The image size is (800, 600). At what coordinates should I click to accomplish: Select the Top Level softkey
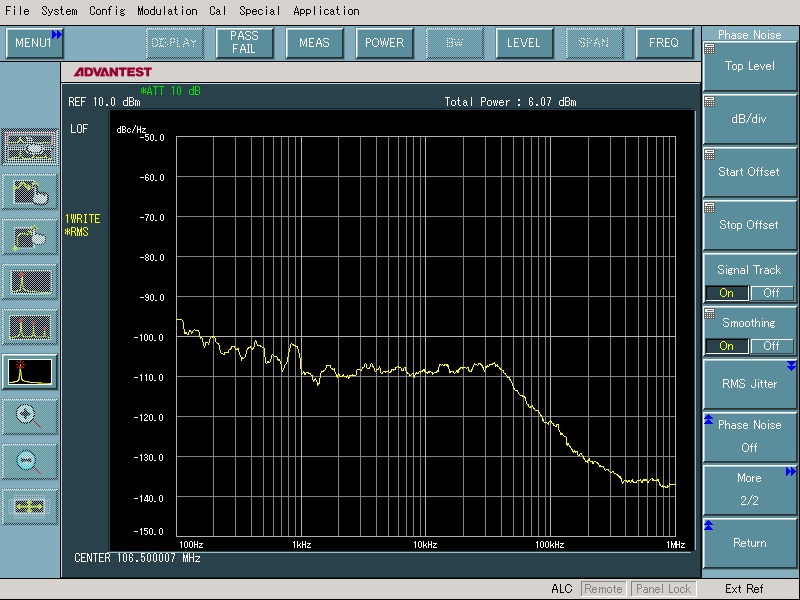click(749, 66)
